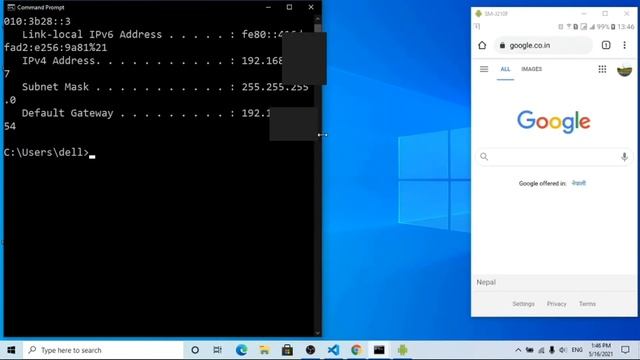The width and height of the screenshot is (640, 360).
Task: Open the tab switcher showing 1 tab
Action: pyautogui.click(x=606, y=45)
